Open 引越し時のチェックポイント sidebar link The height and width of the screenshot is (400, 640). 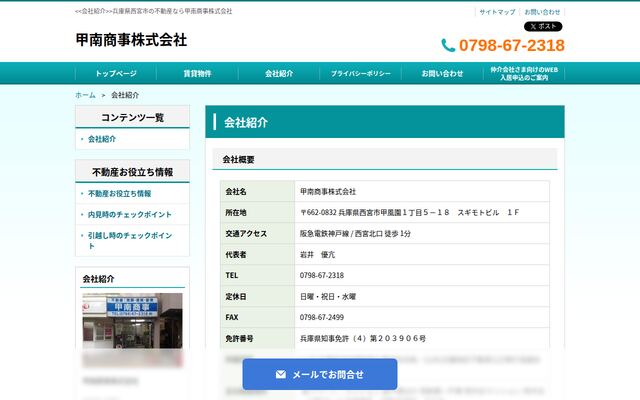coord(130,240)
